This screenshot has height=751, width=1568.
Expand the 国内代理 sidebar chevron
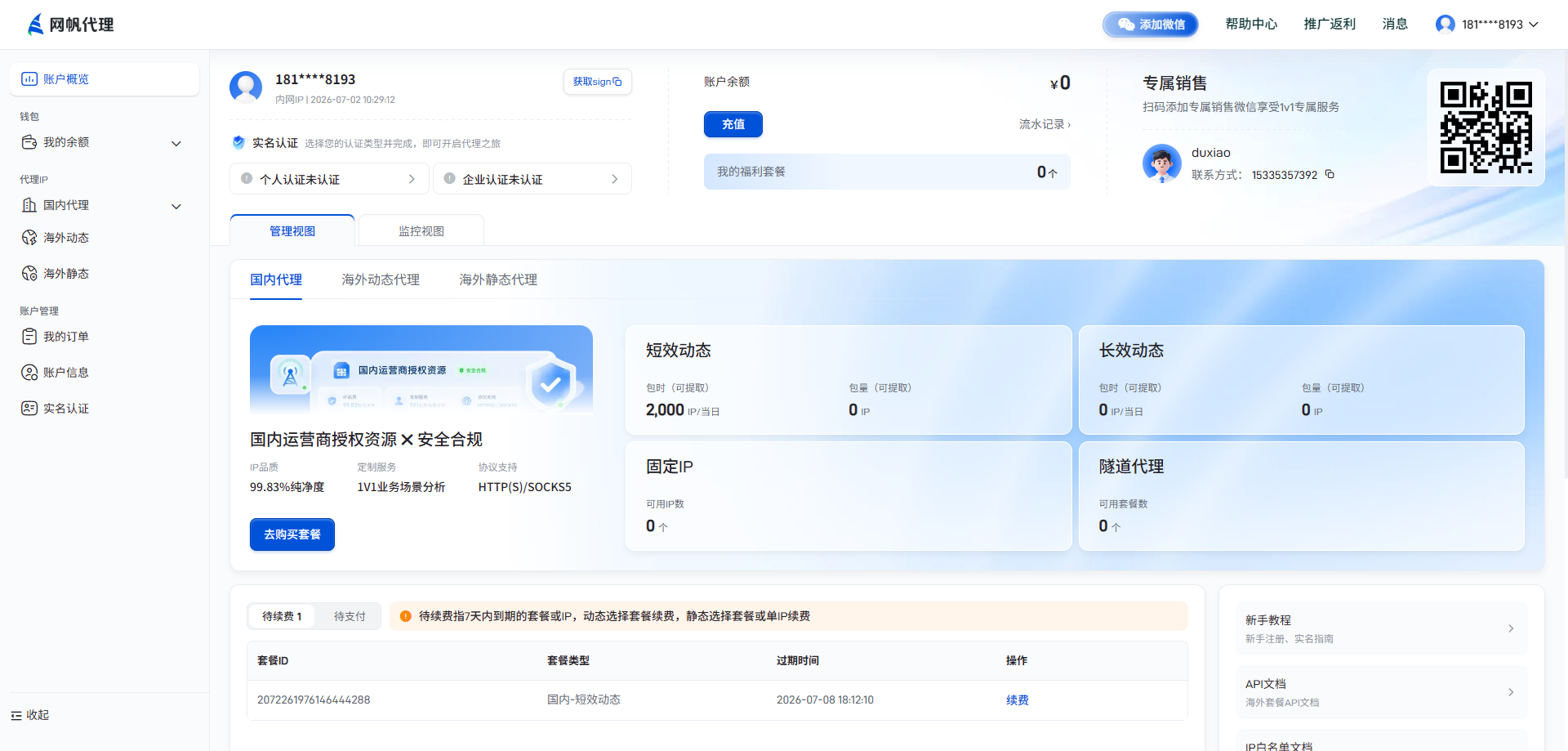click(x=176, y=206)
